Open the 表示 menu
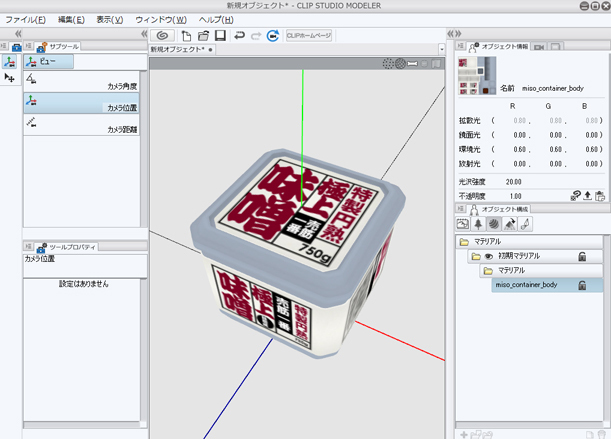Image resolution: width=611 pixels, height=439 pixels. pyautogui.click(x=110, y=20)
